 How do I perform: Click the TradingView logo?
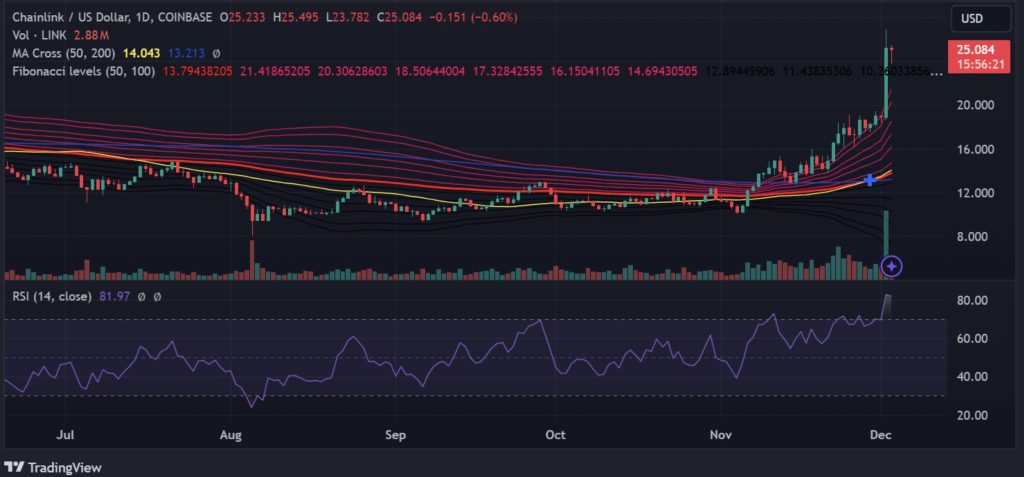click(x=53, y=467)
